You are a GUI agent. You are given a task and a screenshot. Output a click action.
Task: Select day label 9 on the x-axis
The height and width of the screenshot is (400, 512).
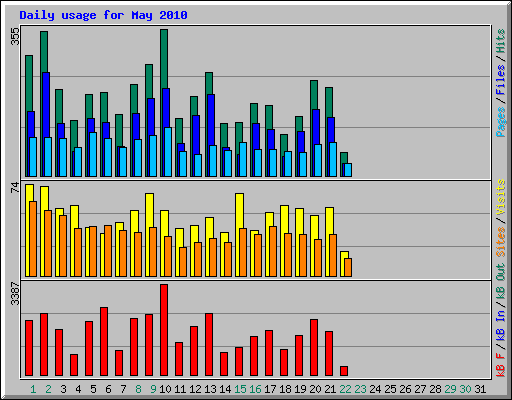pyautogui.click(x=153, y=389)
